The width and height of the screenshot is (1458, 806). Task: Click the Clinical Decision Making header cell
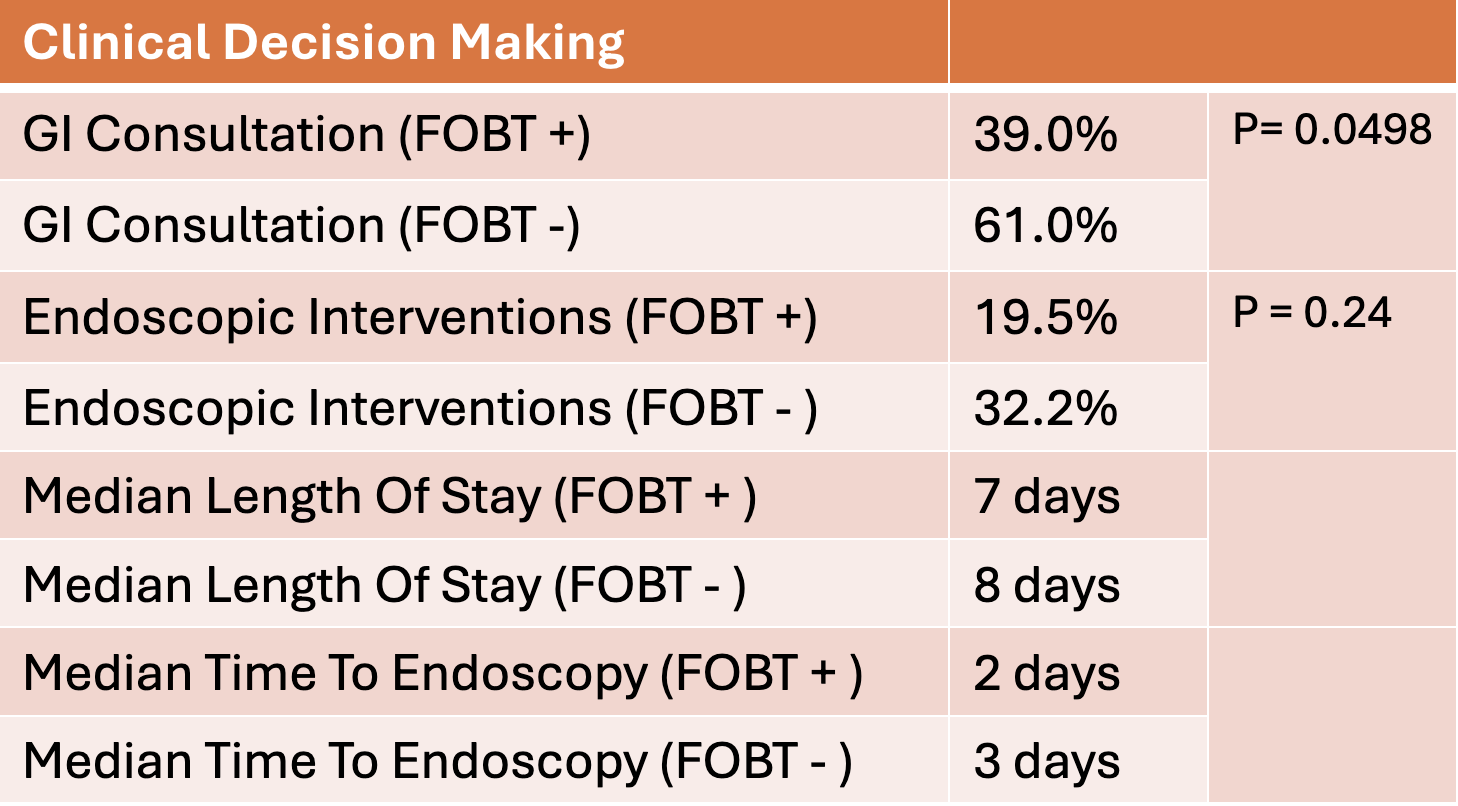coord(474,41)
